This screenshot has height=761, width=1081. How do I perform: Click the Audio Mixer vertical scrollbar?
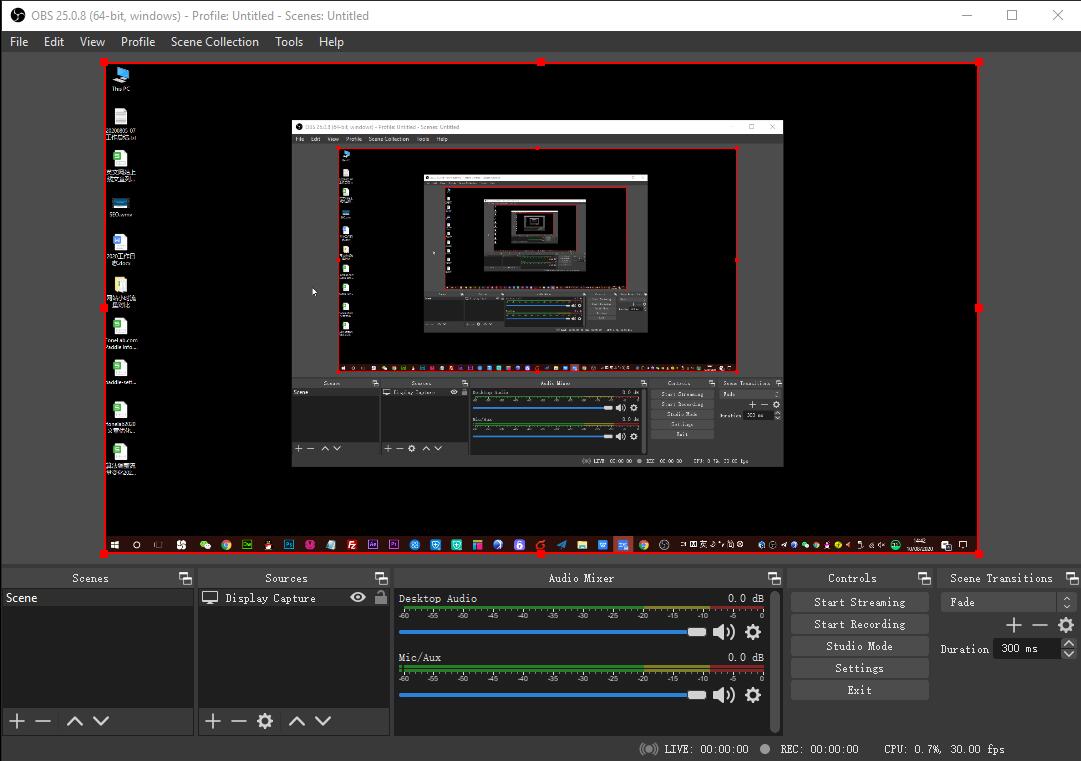point(775,661)
